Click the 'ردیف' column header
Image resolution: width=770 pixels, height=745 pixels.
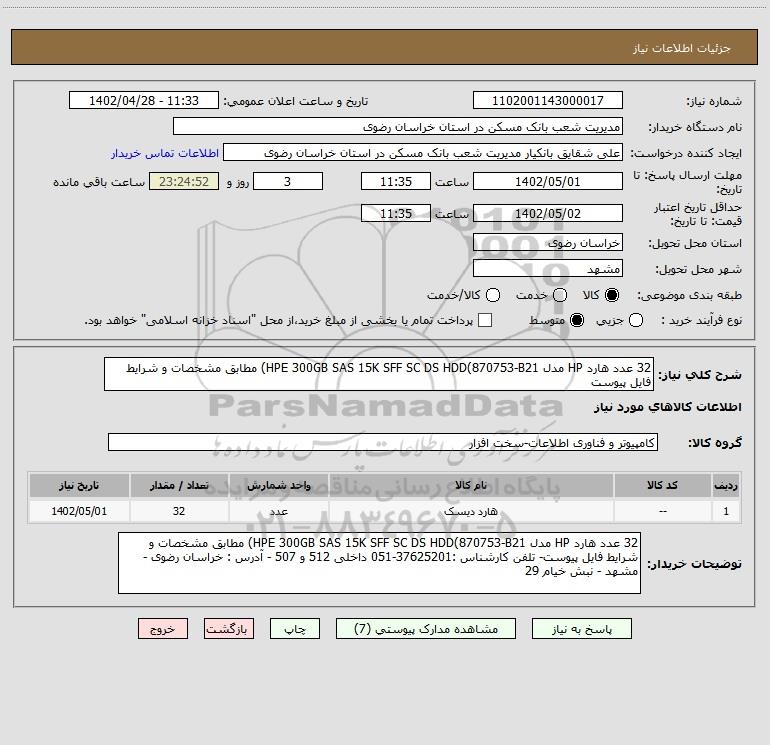click(726, 485)
